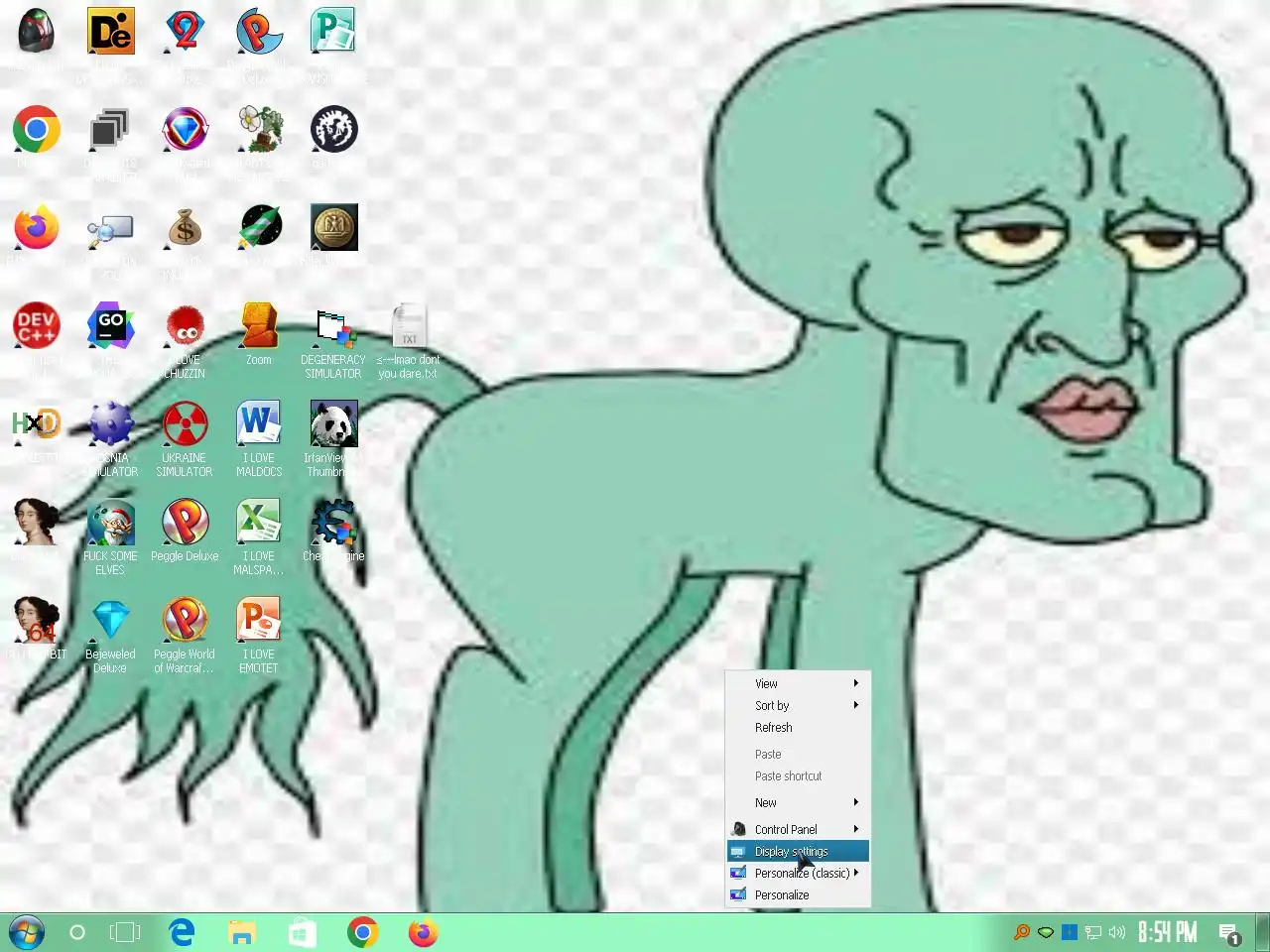Select the Zoom desktop icon
The width and height of the screenshot is (1270, 952).
[259, 326]
